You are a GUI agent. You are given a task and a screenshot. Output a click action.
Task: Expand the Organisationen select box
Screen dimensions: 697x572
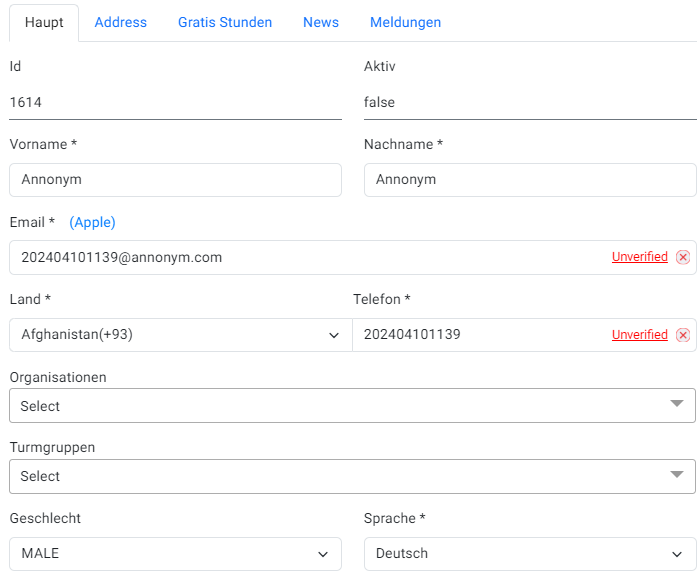(x=352, y=406)
